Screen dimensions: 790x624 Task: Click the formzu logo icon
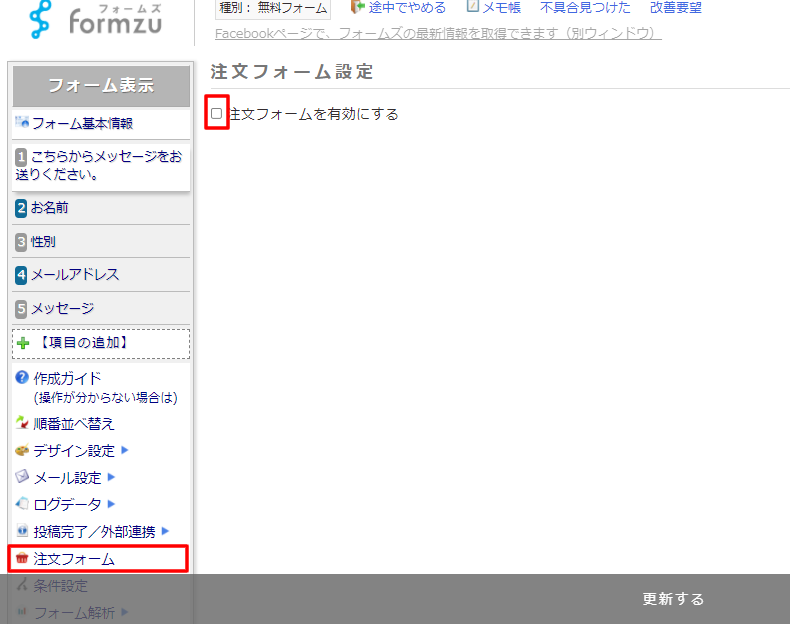coord(40,18)
